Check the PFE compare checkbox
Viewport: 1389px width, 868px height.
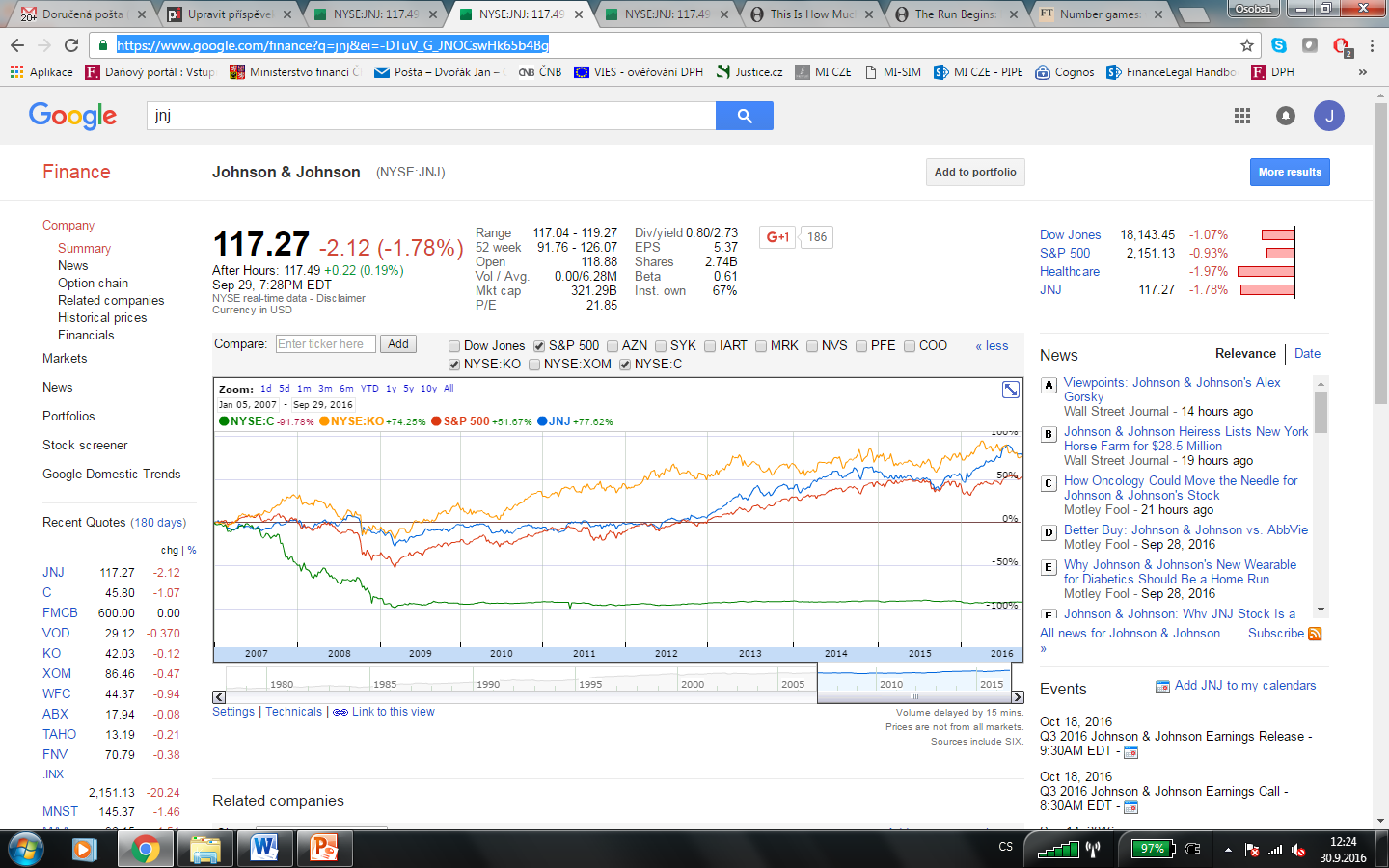[x=861, y=346]
